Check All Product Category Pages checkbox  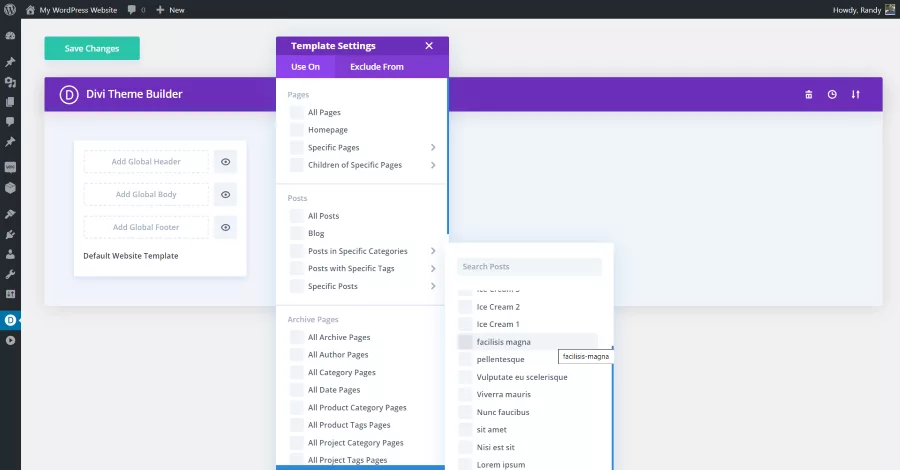pyautogui.click(x=296, y=407)
